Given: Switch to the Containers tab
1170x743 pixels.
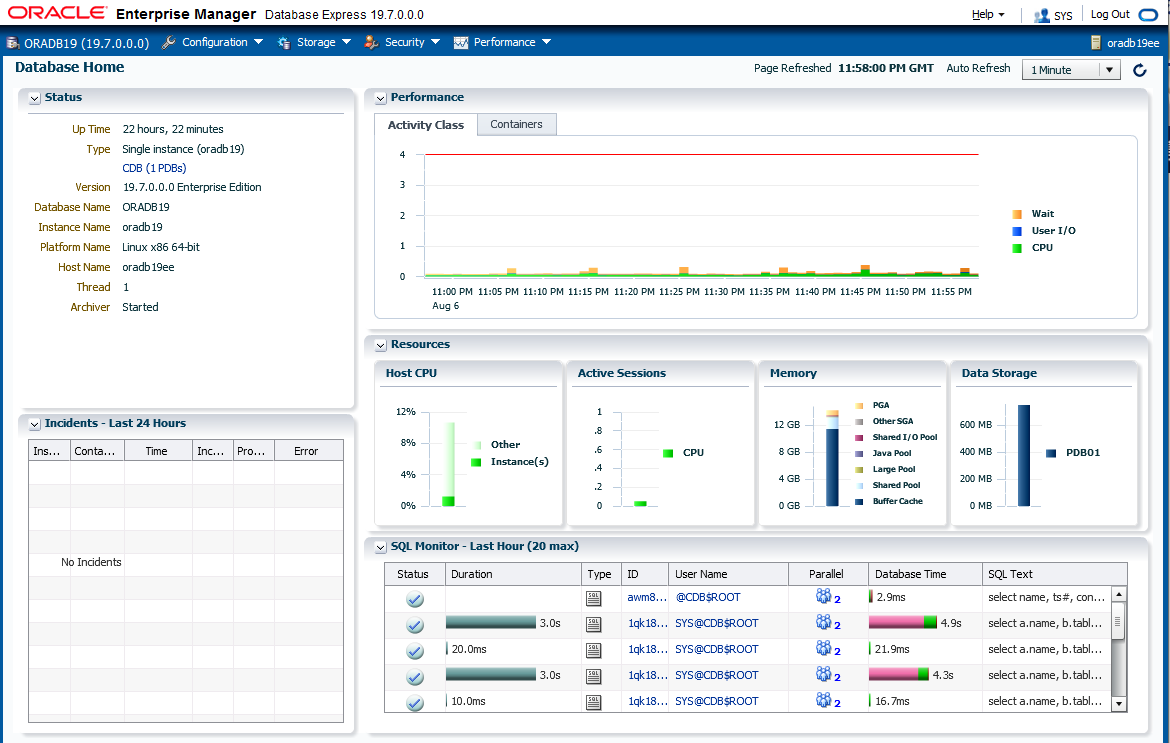Looking at the screenshot, I should [x=516, y=124].
